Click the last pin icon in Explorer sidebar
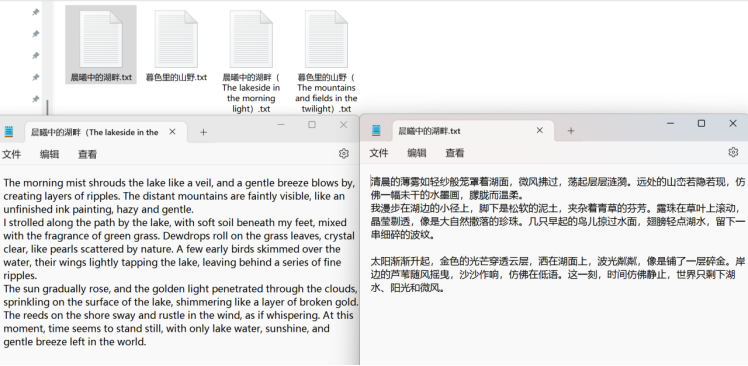The width and height of the screenshot is (748, 366). pyautogui.click(x=35, y=99)
